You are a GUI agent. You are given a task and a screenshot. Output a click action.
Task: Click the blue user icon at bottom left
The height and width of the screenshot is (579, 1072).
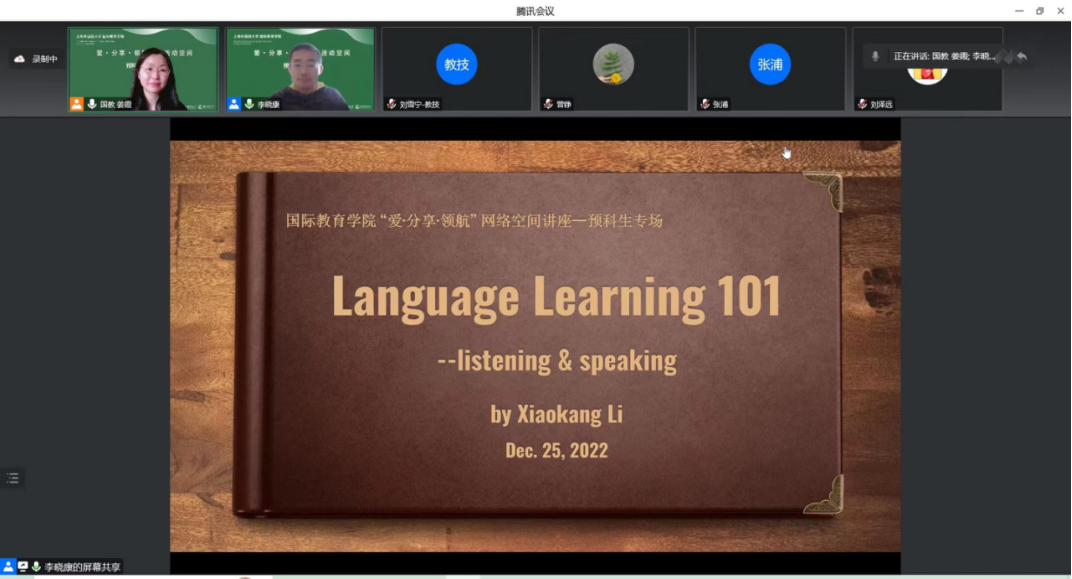click(x=8, y=567)
